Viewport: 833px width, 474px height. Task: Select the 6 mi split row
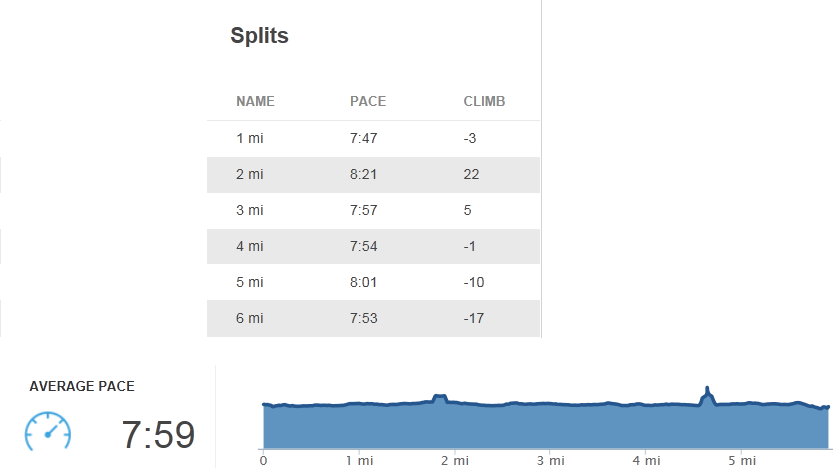[x=373, y=318]
